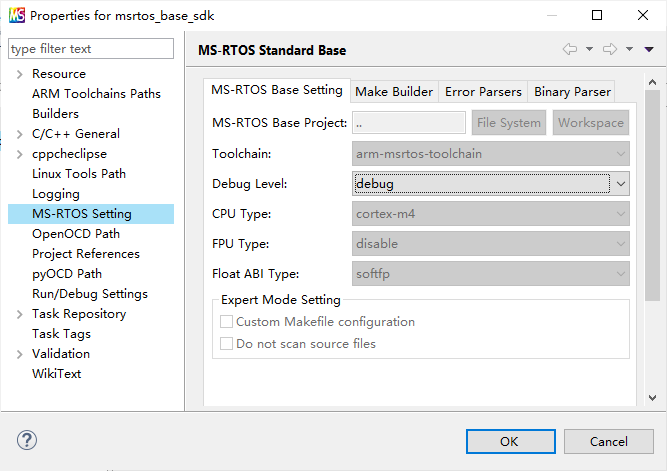Screen dimensions: 667x471
Task: Open the Error Parsers tab
Action: tap(483, 91)
